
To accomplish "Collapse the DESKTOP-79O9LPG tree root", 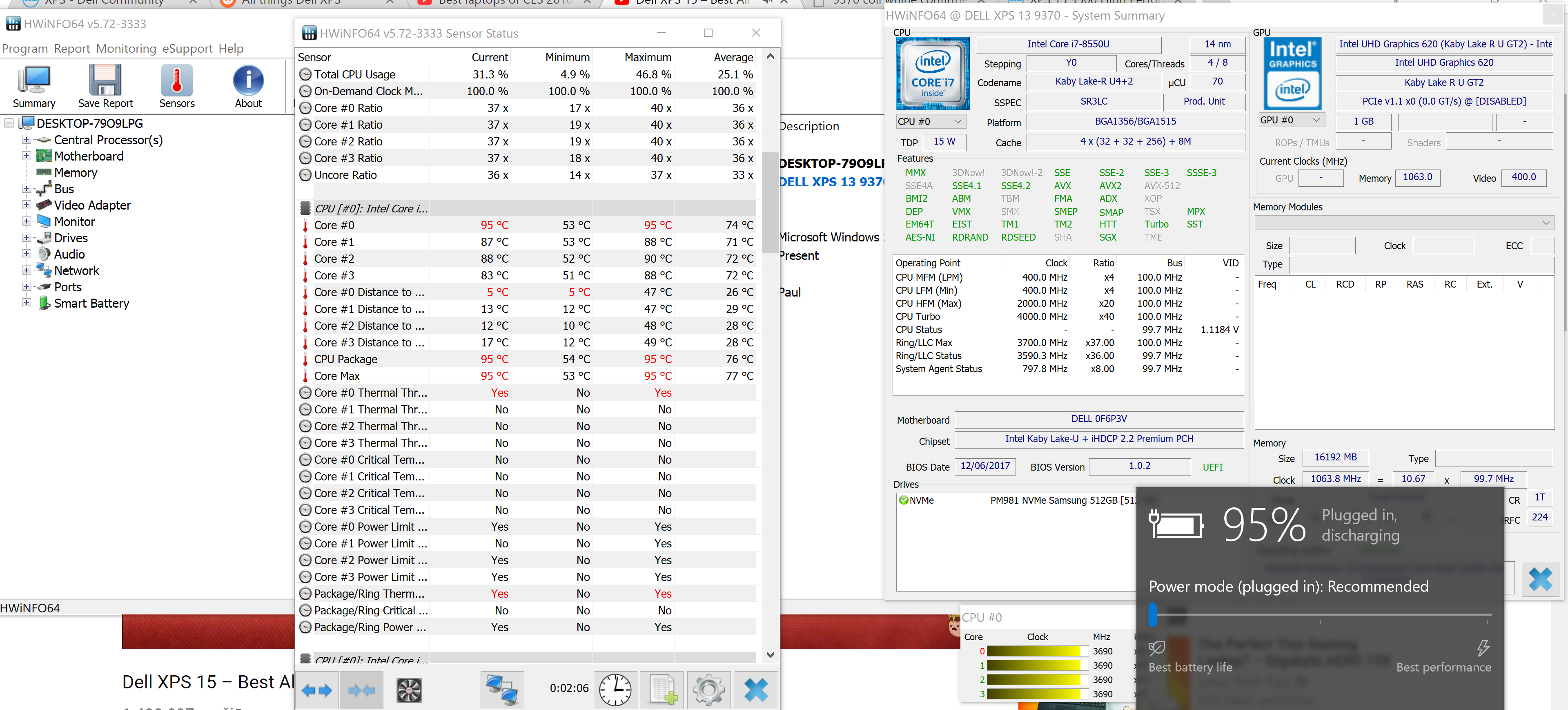I will tap(9, 123).
